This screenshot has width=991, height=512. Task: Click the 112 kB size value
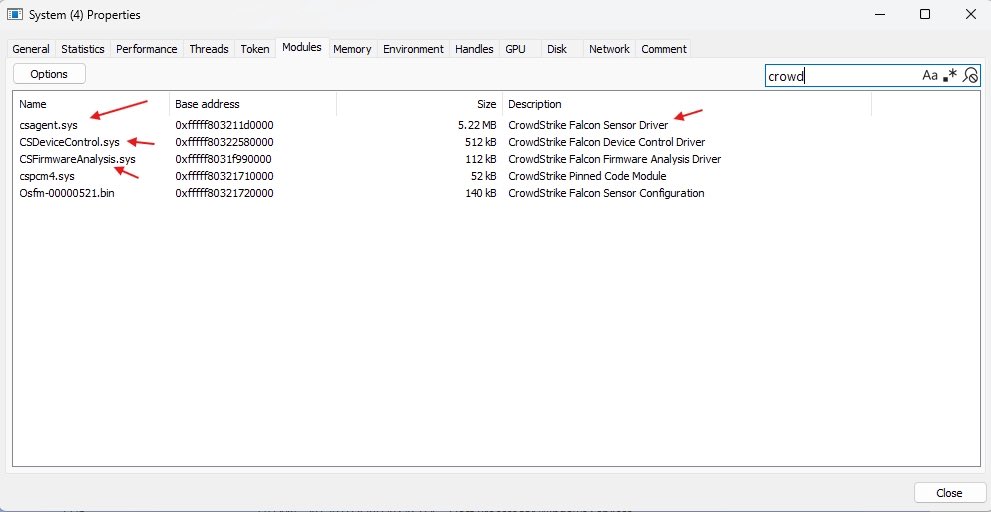480,159
